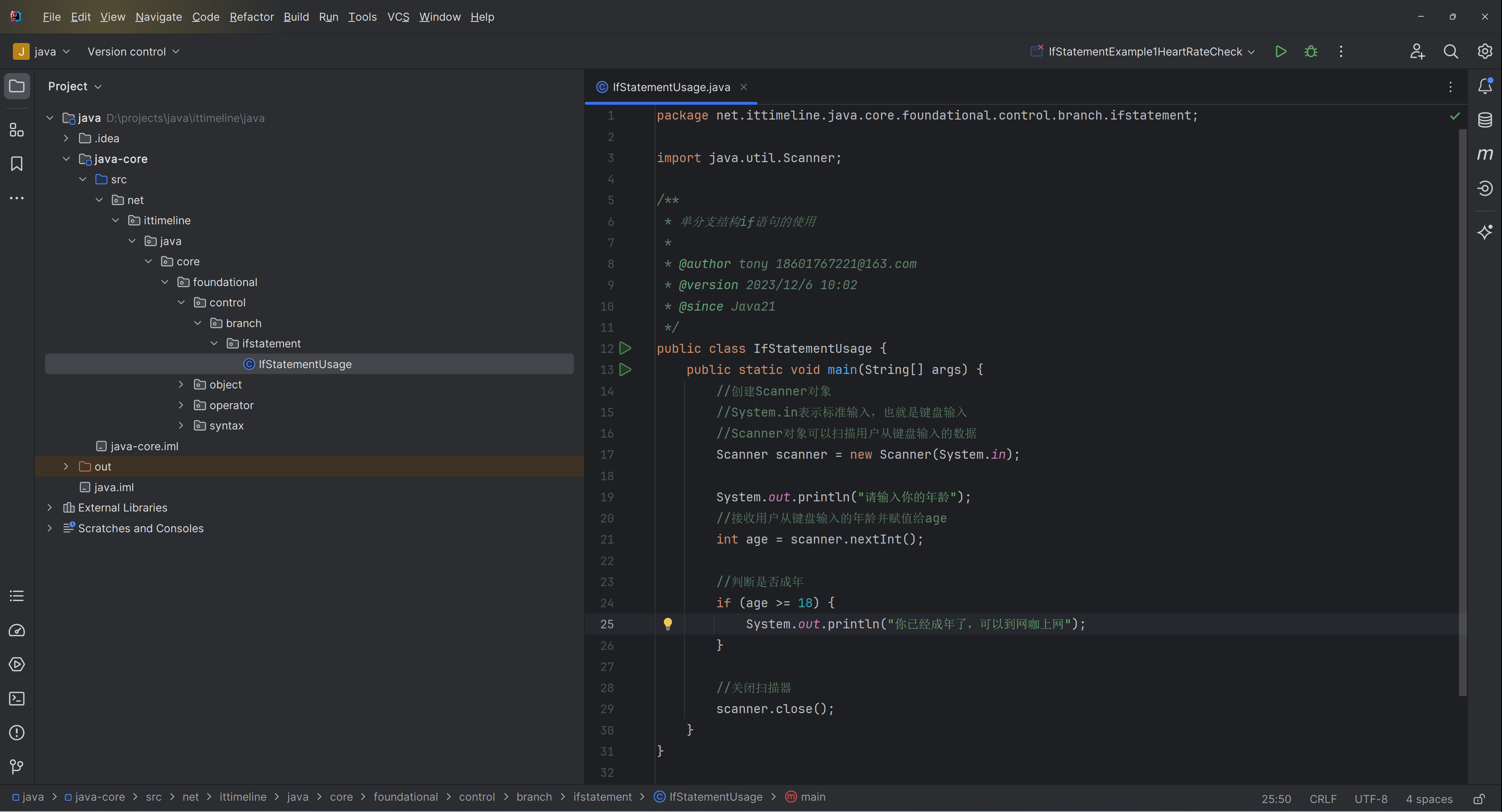The width and height of the screenshot is (1502, 812).
Task: Open the Project tool window folder icon
Action: click(x=17, y=86)
